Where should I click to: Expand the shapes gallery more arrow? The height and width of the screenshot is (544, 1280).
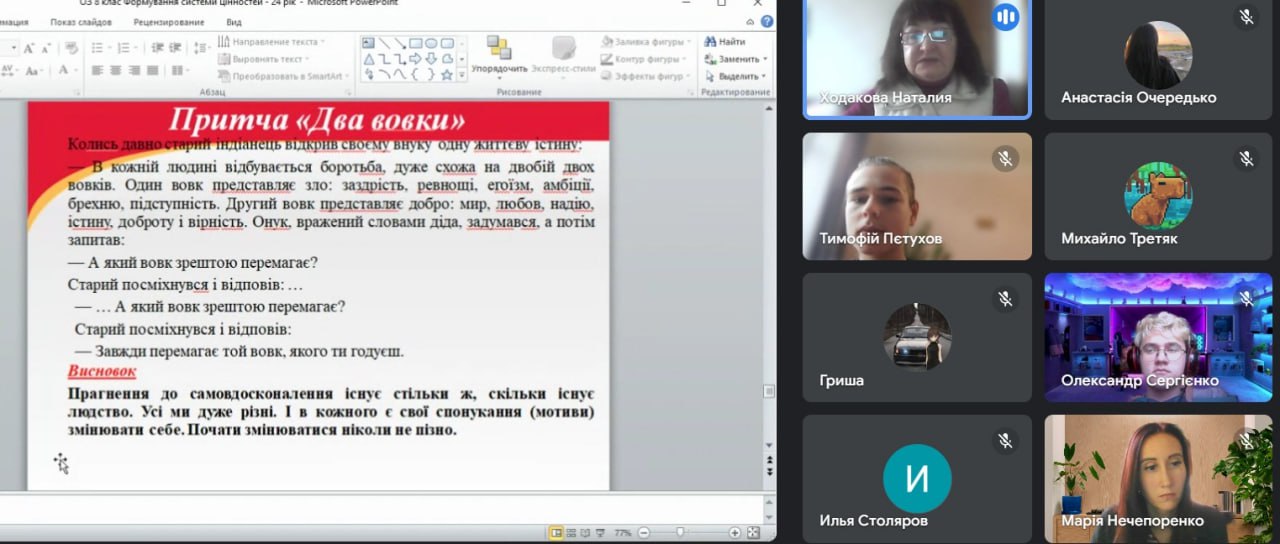tap(461, 75)
